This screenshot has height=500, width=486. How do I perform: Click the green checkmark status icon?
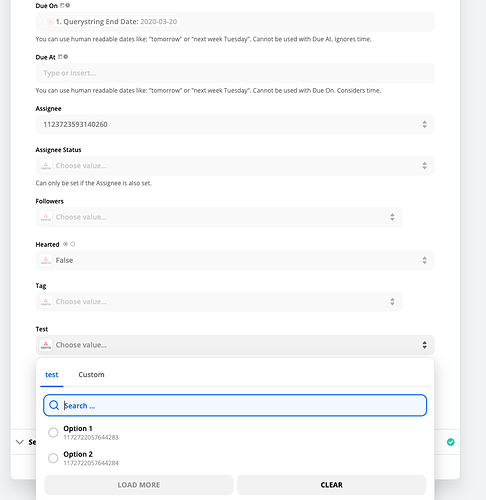pos(451,442)
